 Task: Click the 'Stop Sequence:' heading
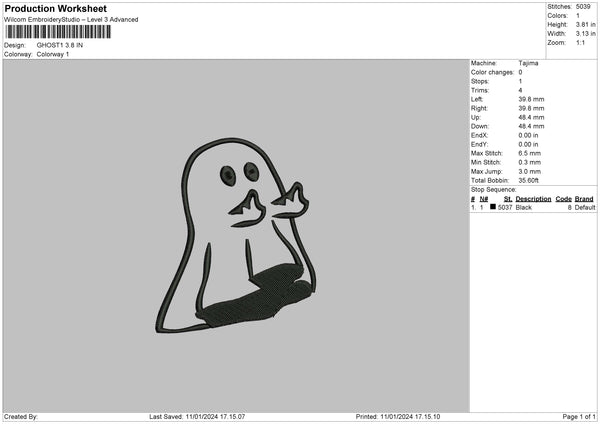(493, 190)
